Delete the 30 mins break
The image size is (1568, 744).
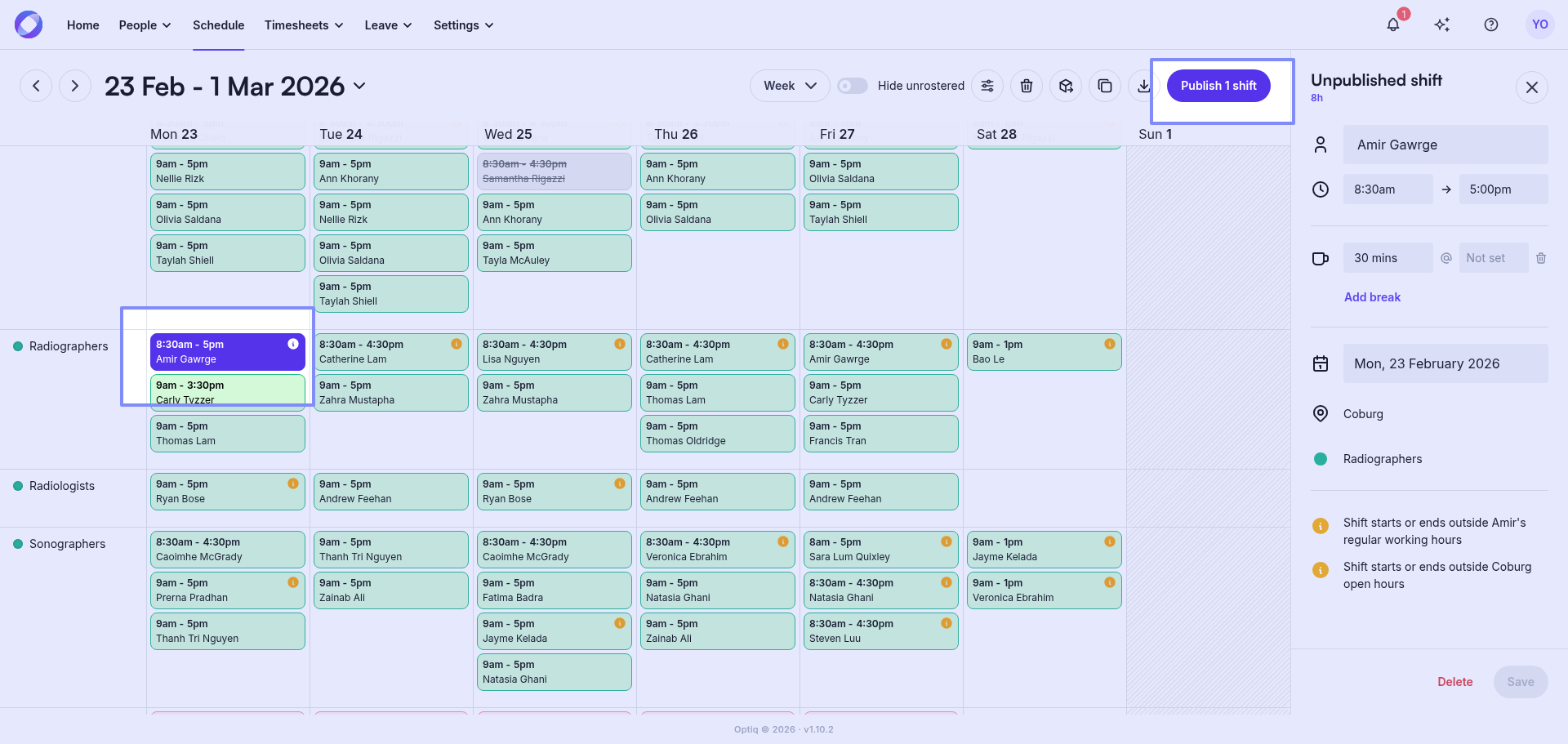[1541, 258]
